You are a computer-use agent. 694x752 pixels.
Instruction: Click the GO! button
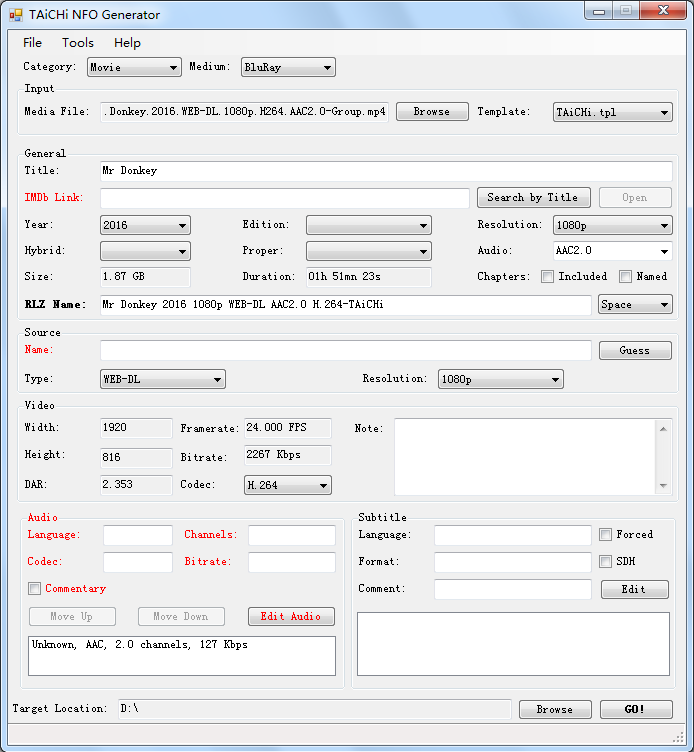tap(636, 709)
